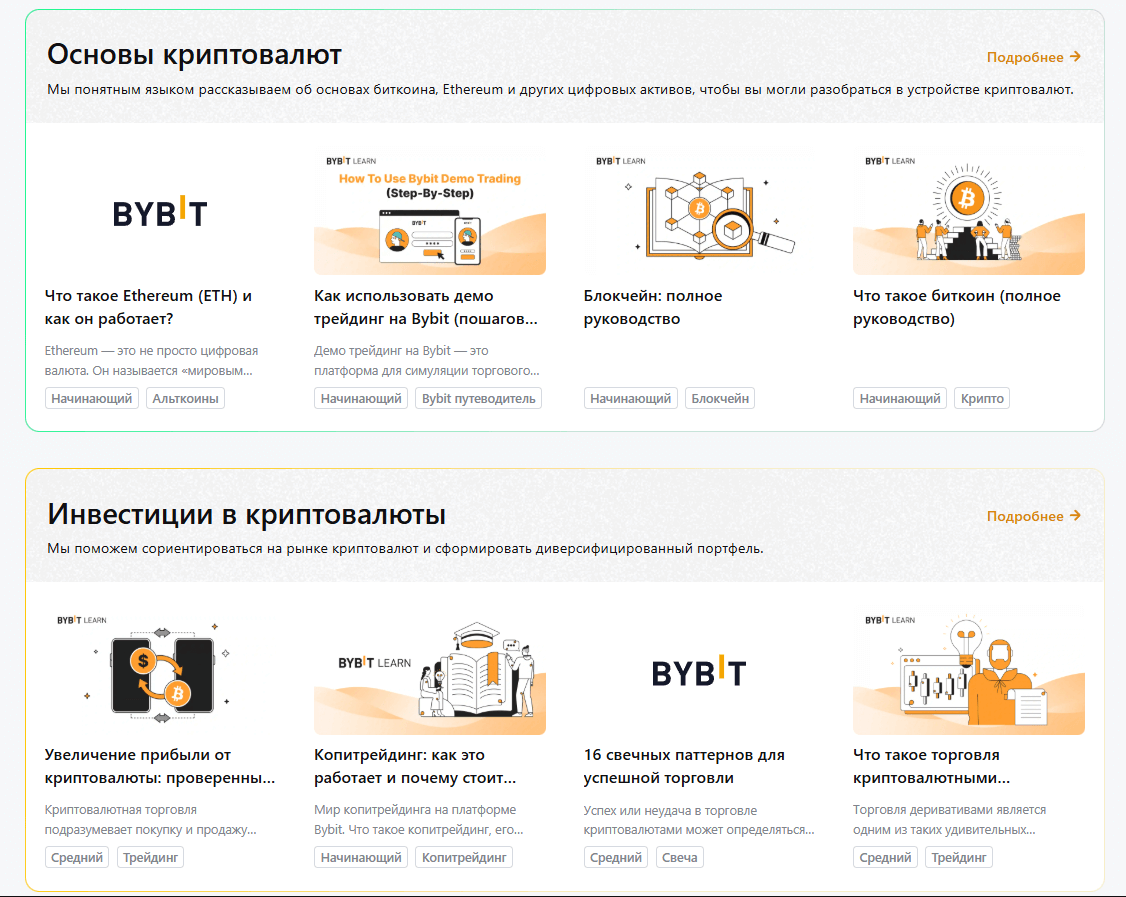Click 'Подробнее' link in Инвестиции в криптовалюты section
Viewport: 1126px width, 897px height.
coord(1033,516)
